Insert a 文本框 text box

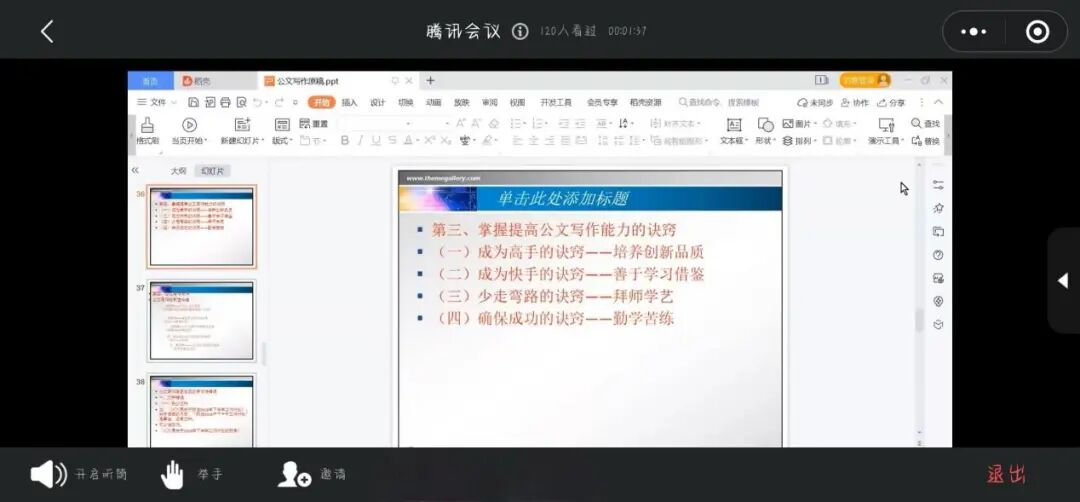(x=734, y=131)
